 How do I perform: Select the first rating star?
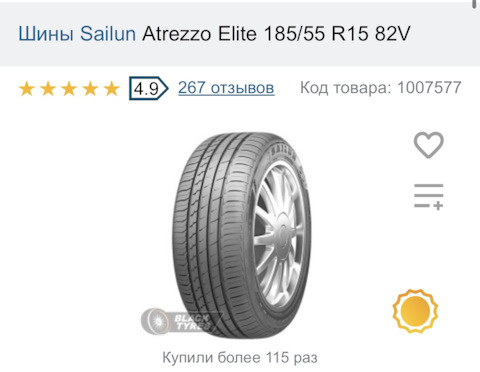tap(27, 89)
